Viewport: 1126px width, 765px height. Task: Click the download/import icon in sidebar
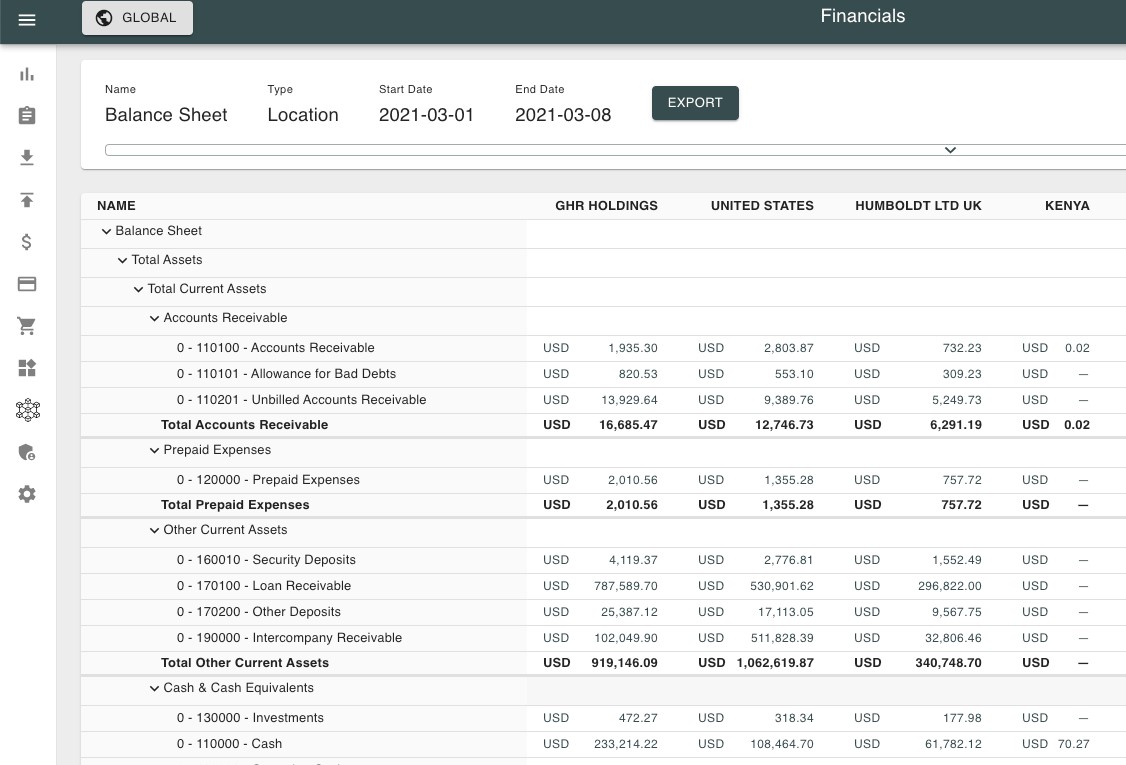27,158
